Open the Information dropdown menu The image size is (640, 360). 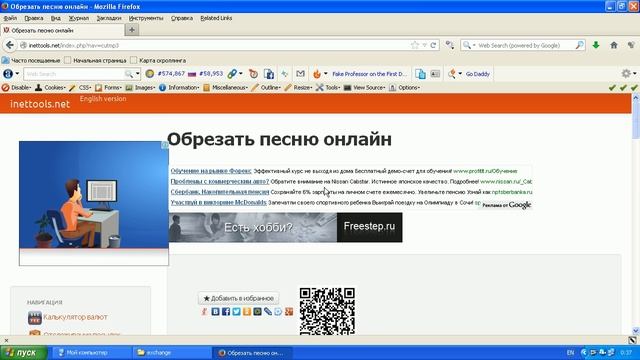[179, 87]
